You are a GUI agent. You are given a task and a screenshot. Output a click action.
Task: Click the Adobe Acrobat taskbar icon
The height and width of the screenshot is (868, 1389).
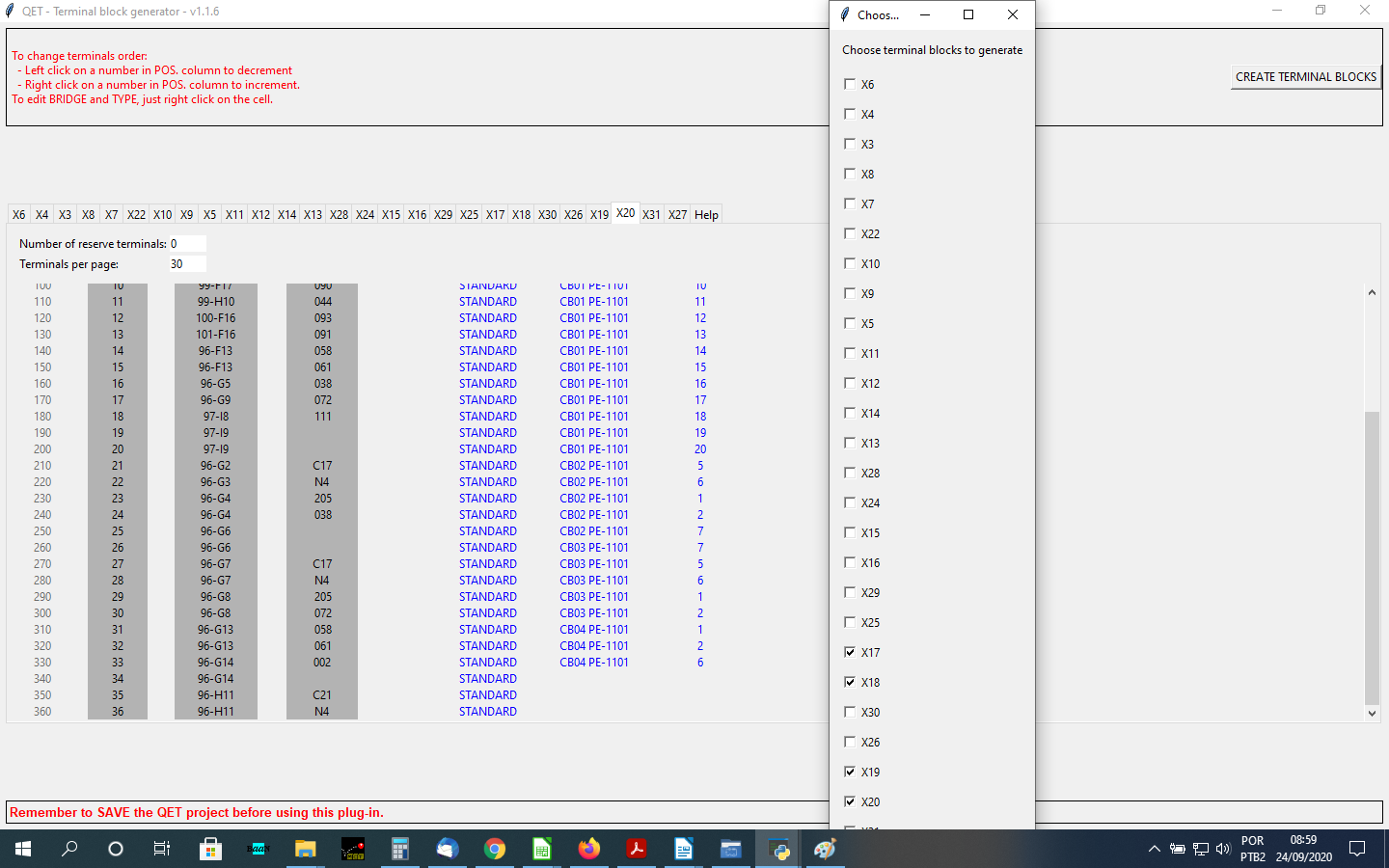[636, 849]
